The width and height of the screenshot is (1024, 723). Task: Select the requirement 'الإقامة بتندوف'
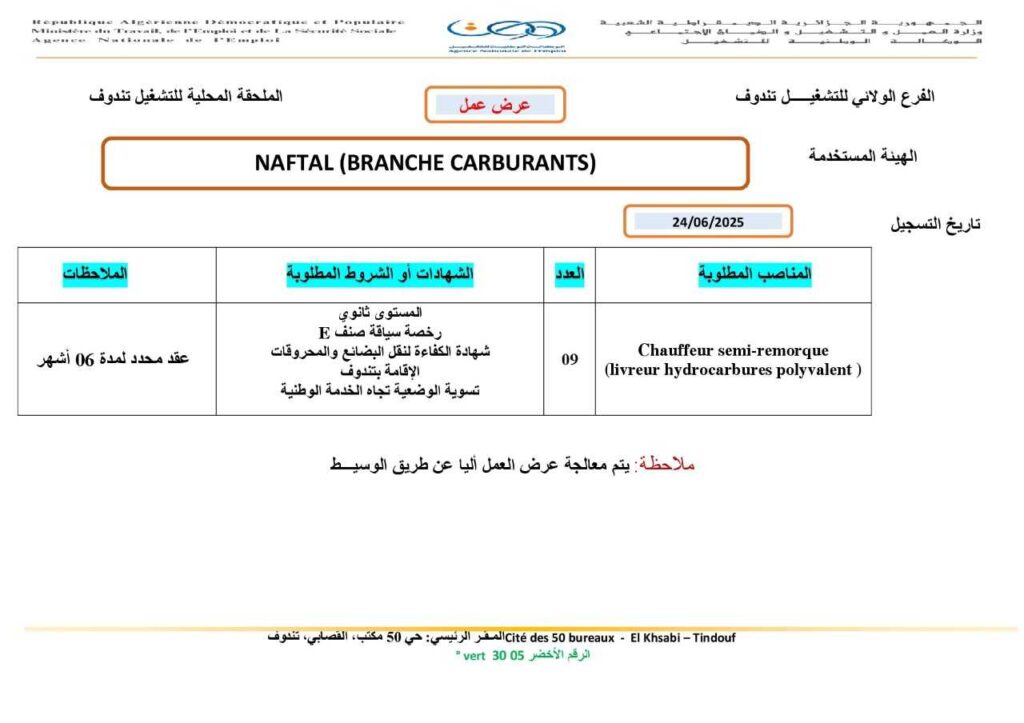(380, 371)
